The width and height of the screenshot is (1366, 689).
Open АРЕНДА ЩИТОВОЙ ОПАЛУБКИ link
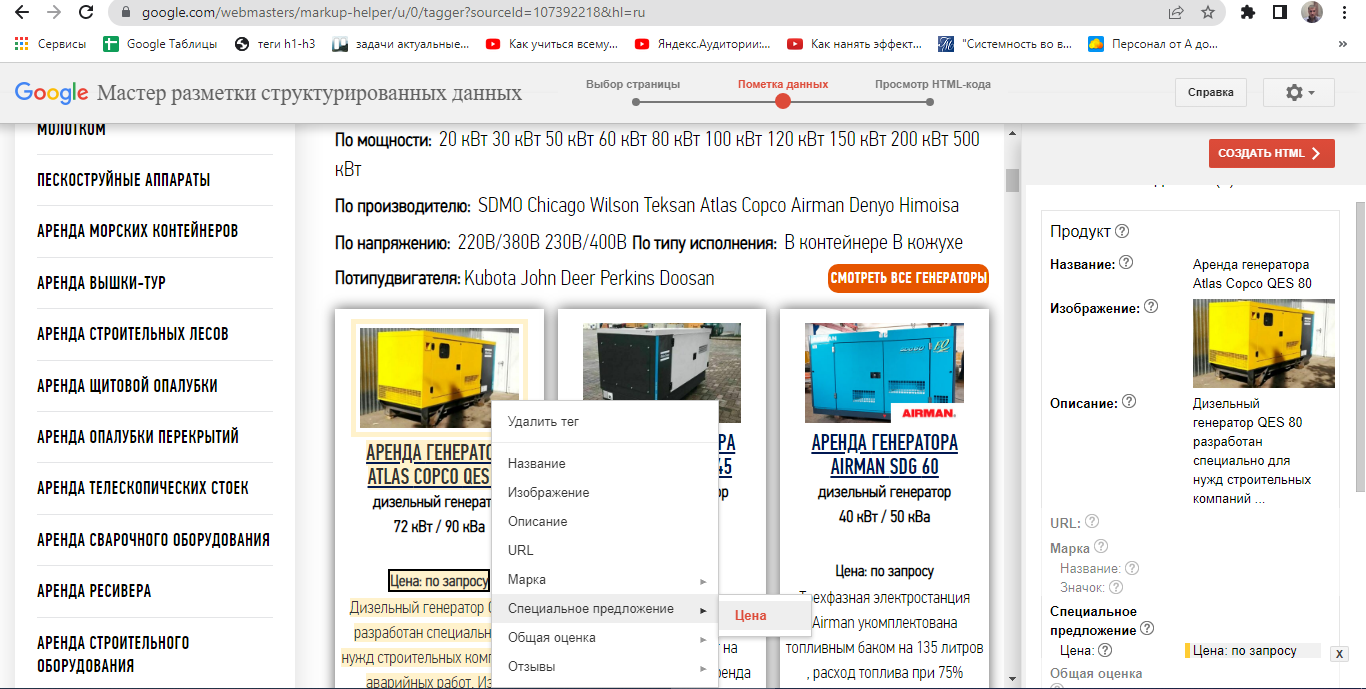tap(127, 386)
